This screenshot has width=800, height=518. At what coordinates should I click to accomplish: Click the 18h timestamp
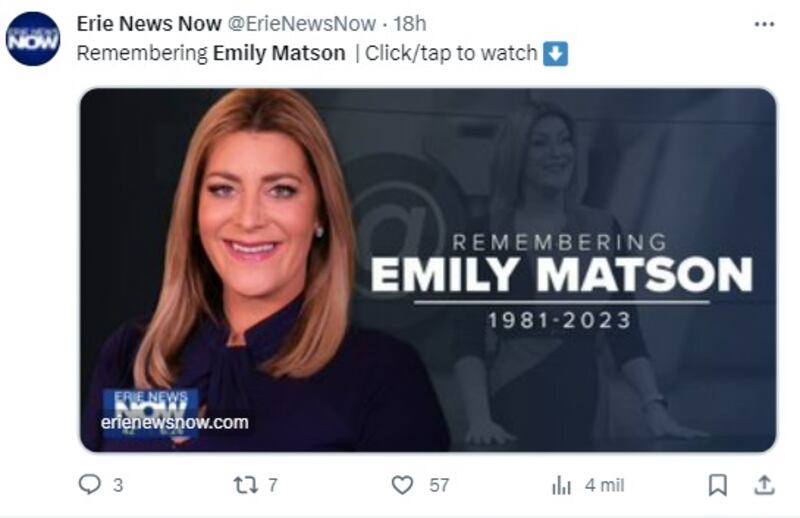click(410, 23)
